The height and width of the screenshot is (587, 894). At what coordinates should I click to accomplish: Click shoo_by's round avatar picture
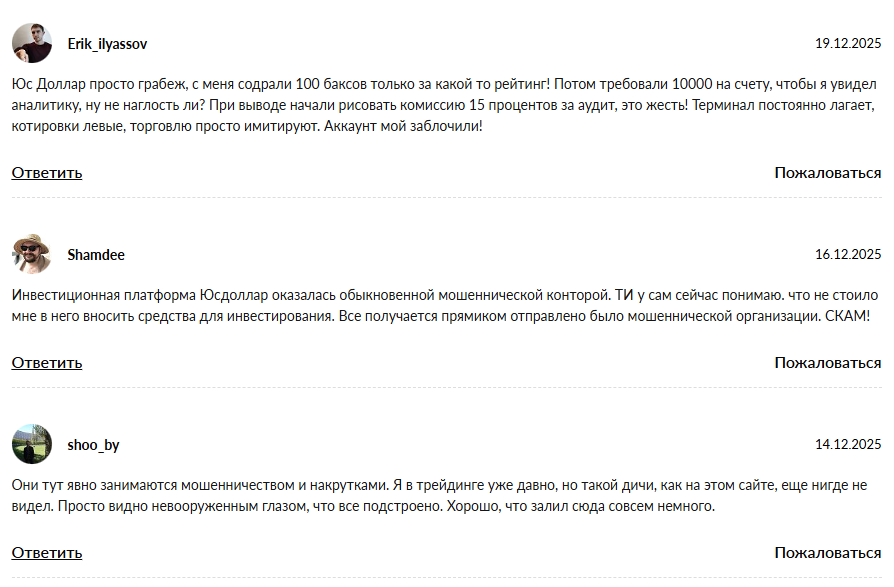click(32, 444)
